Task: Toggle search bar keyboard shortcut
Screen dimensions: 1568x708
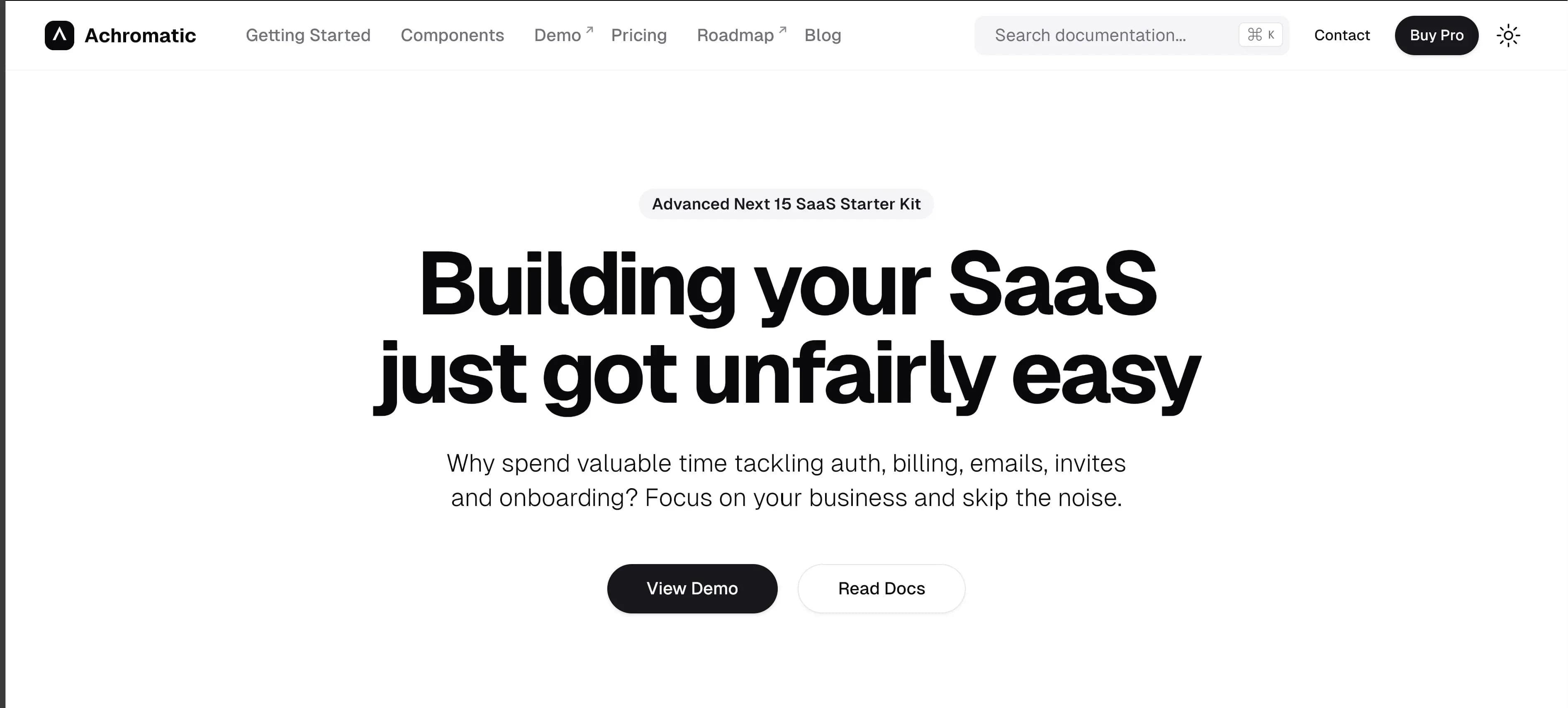Action: pos(1261,35)
